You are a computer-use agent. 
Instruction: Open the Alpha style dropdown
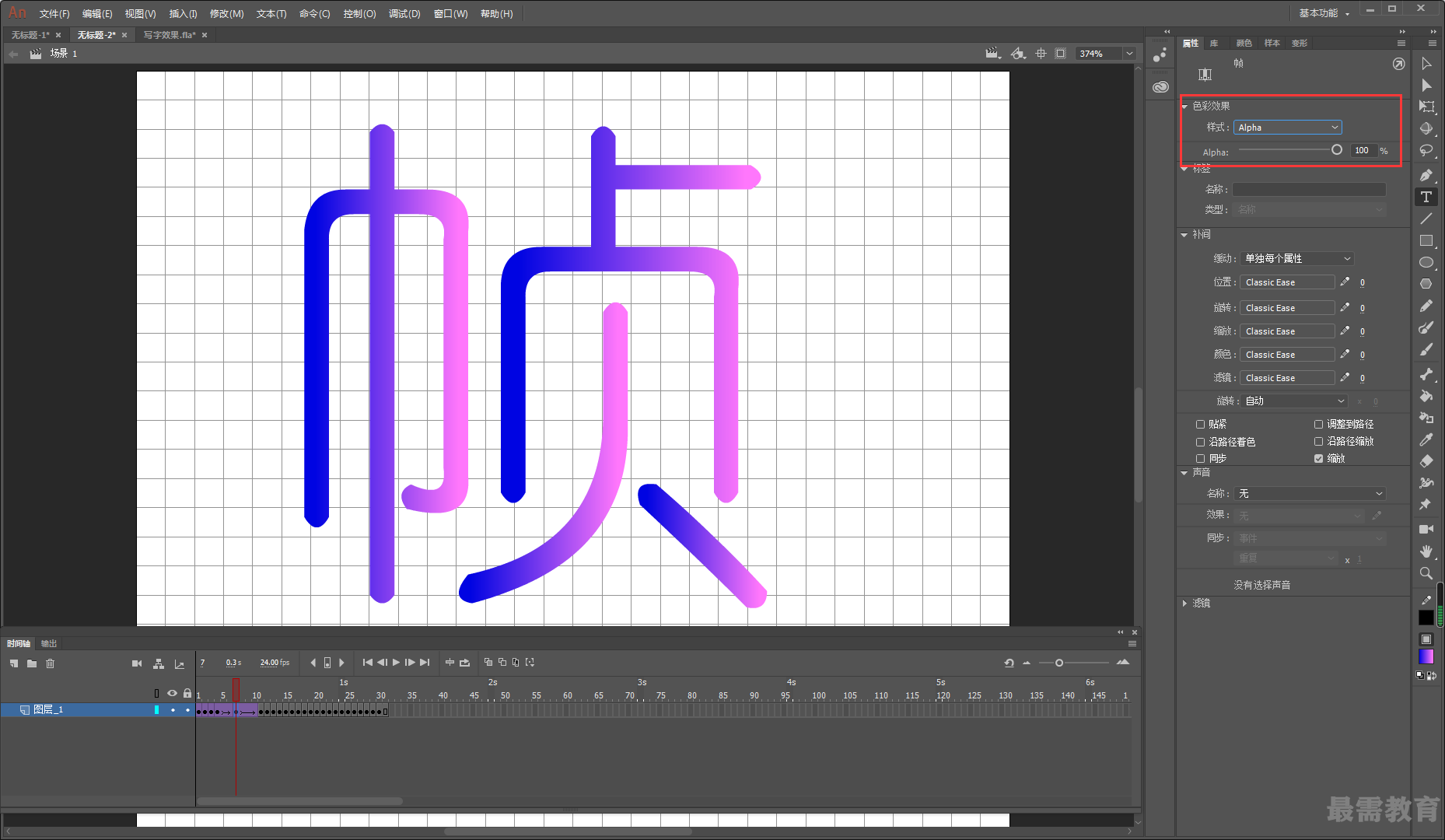point(1287,128)
